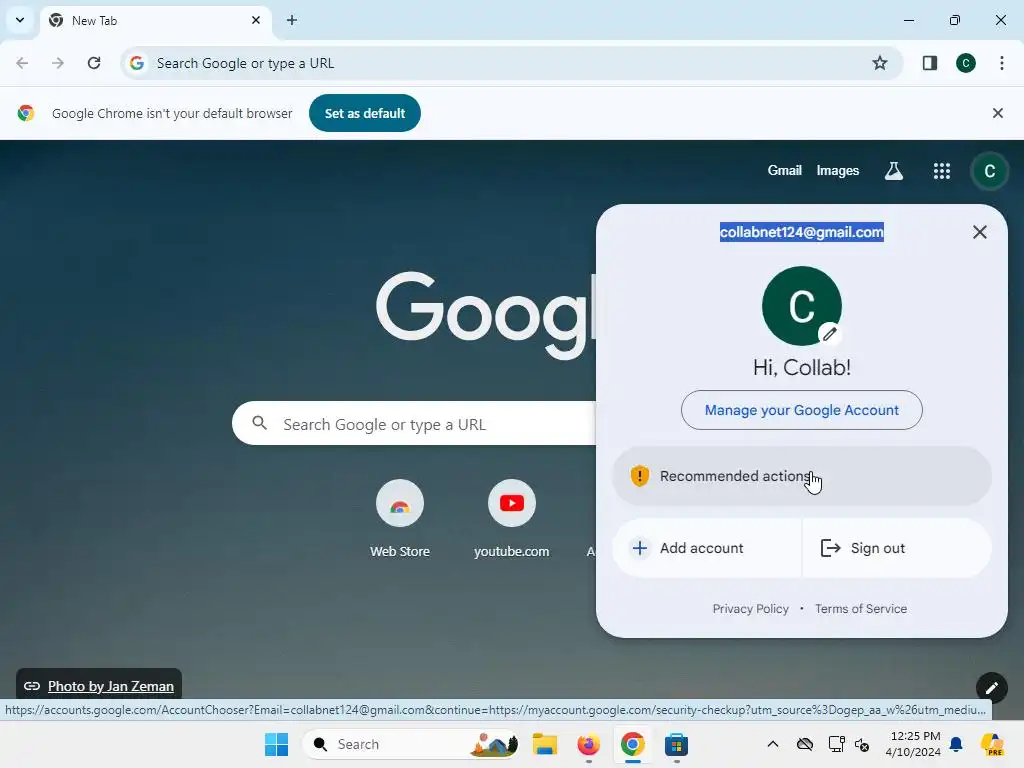Click Add account
This screenshot has height=768, width=1024.
[707, 548]
